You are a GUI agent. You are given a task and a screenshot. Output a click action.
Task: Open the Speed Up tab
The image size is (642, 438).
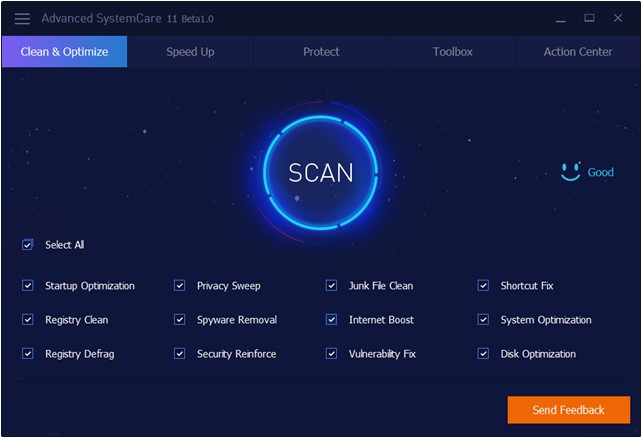click(190, 52)
